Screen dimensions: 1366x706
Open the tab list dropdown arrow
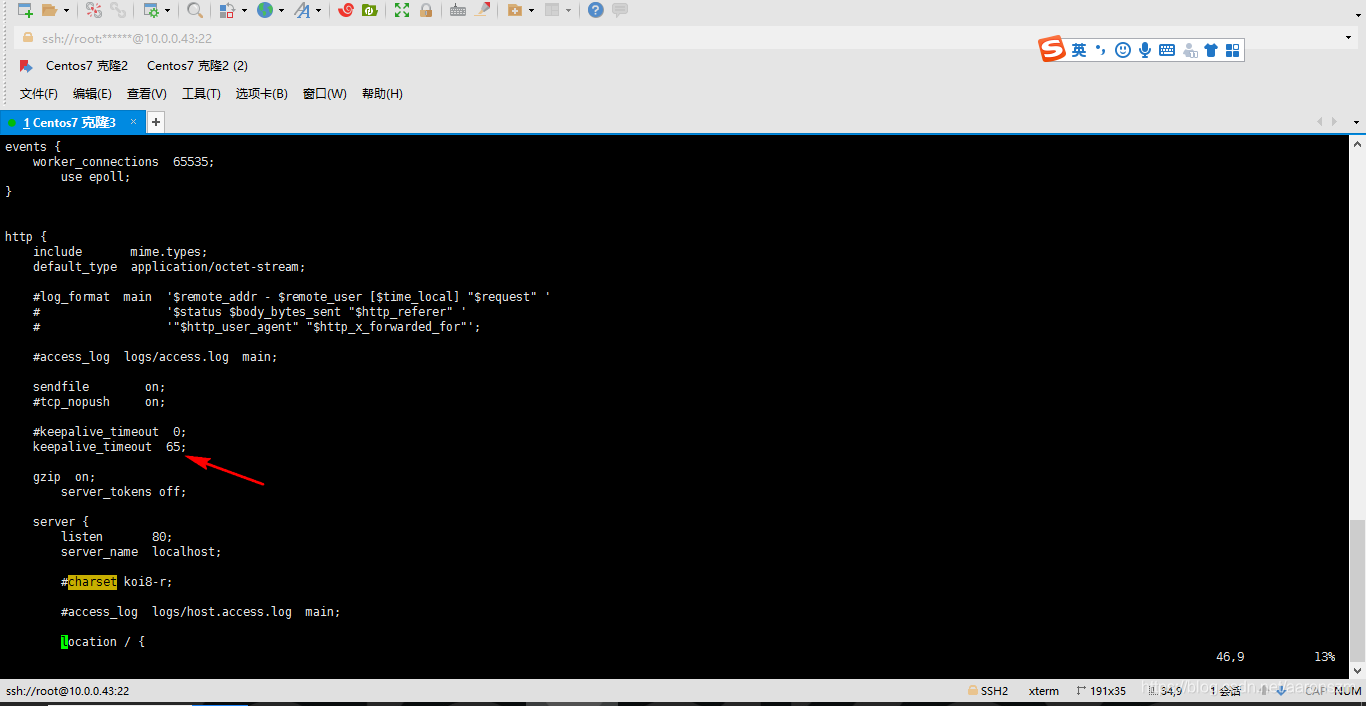tap(1357, 122)
